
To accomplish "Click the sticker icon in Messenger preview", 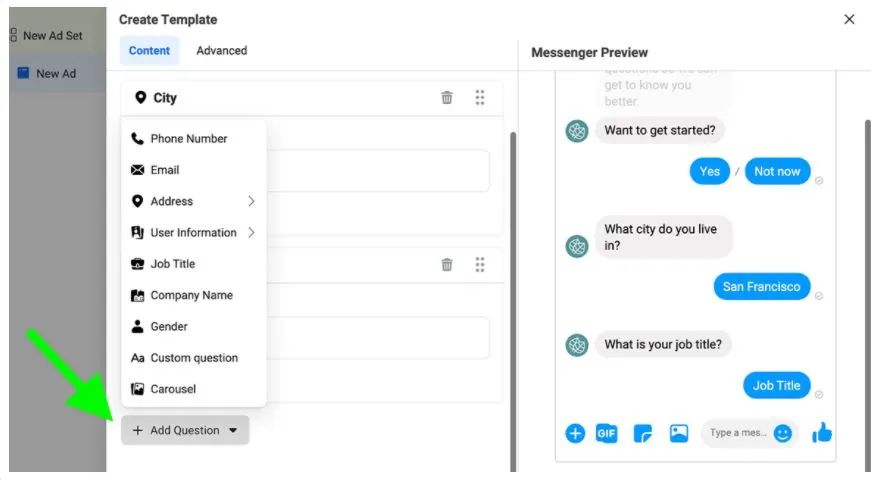I will 643,433.
